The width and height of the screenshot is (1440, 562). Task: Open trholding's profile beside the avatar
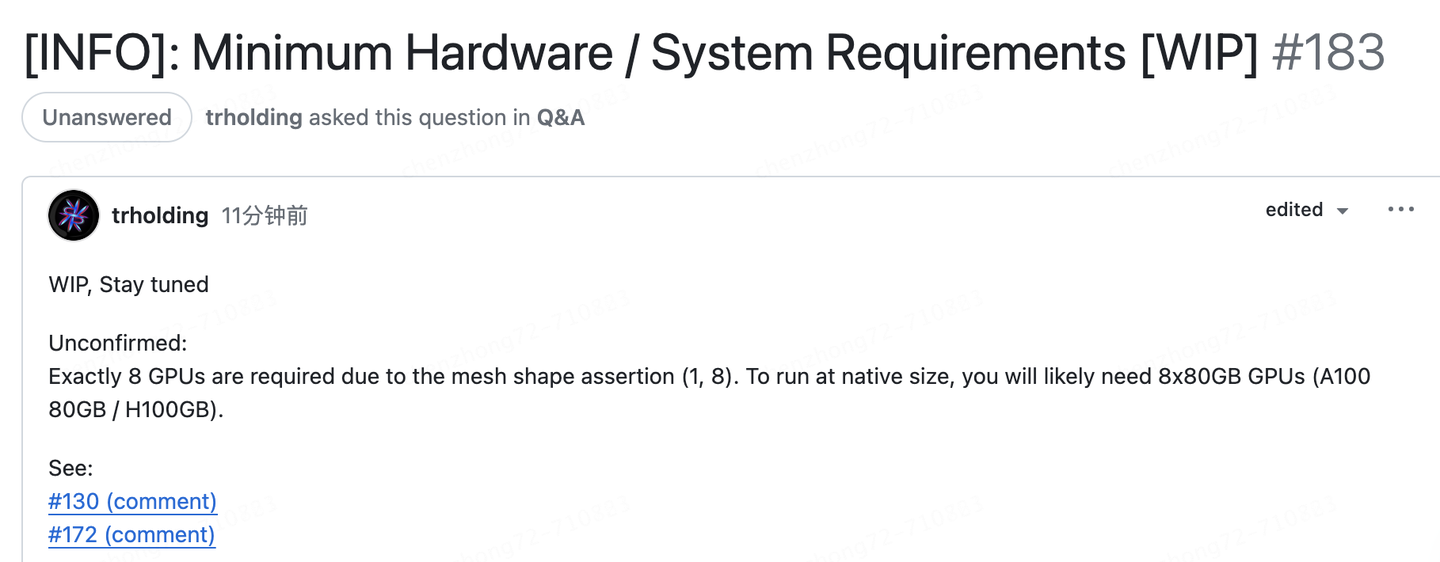point(160,215)
